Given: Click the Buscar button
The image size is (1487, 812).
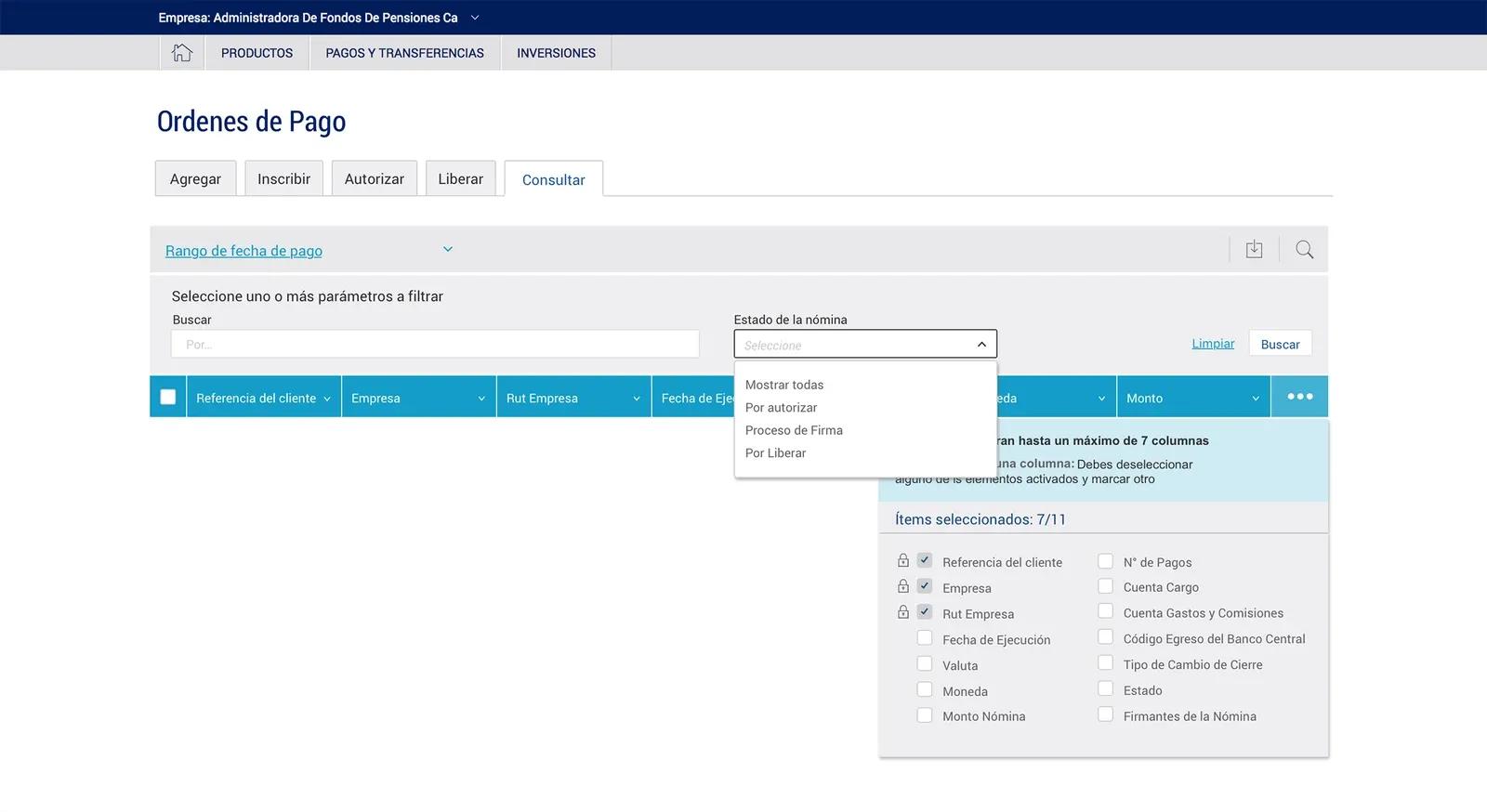Looking at the screenshot, I should click(x=1280, y=344).
